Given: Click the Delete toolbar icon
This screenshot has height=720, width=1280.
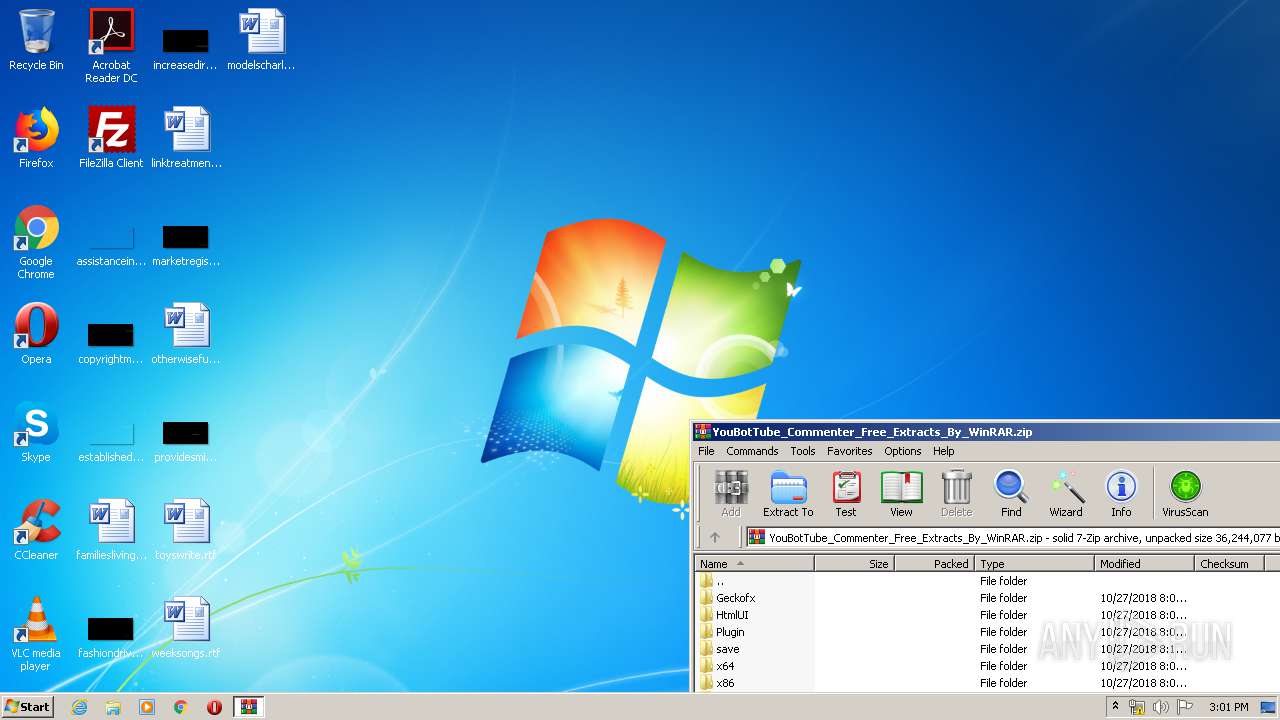Looking at the screenshot, I should (x=956, y=495).
